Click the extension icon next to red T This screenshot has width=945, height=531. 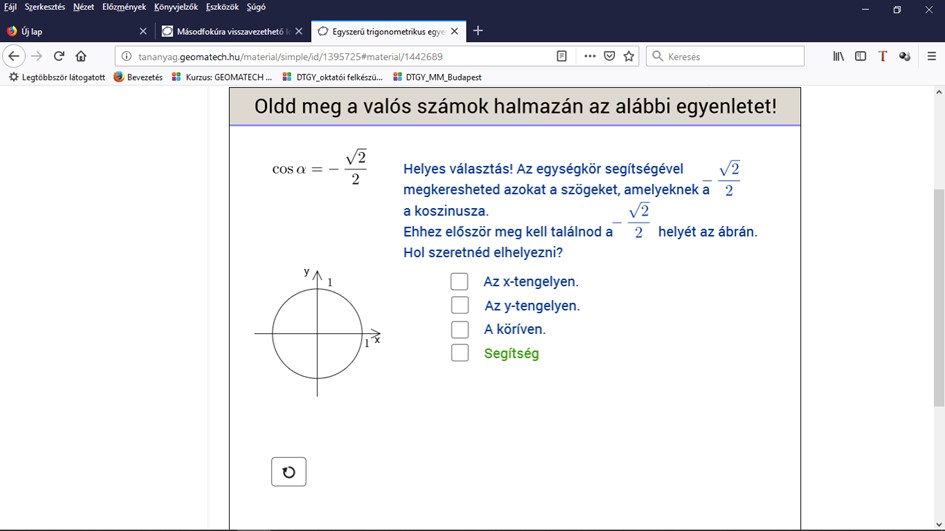905,56
